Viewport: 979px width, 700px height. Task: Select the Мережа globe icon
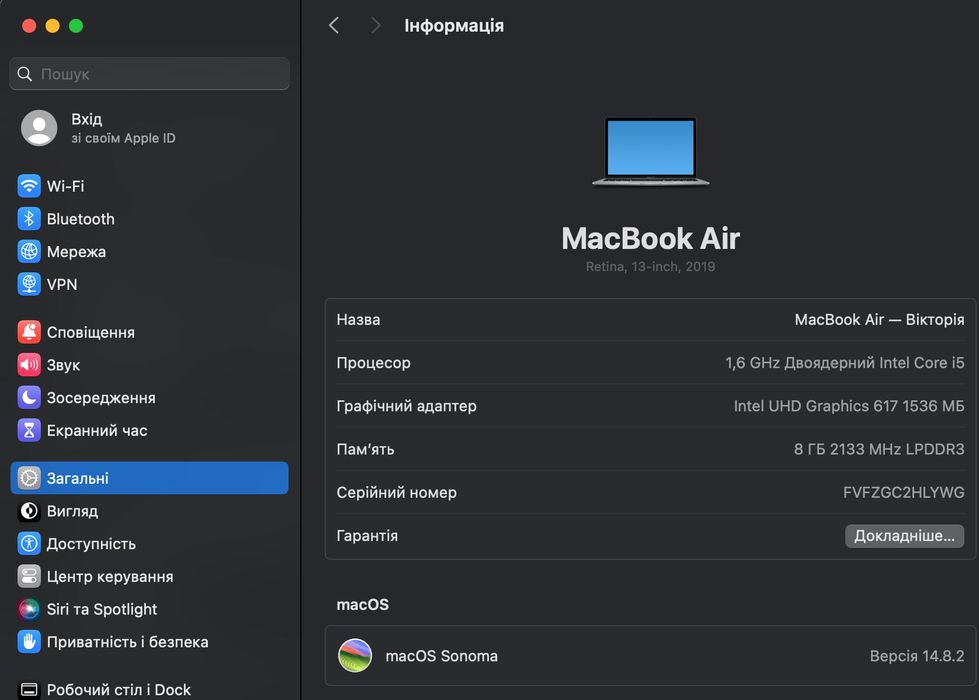[x=29, y=251]
